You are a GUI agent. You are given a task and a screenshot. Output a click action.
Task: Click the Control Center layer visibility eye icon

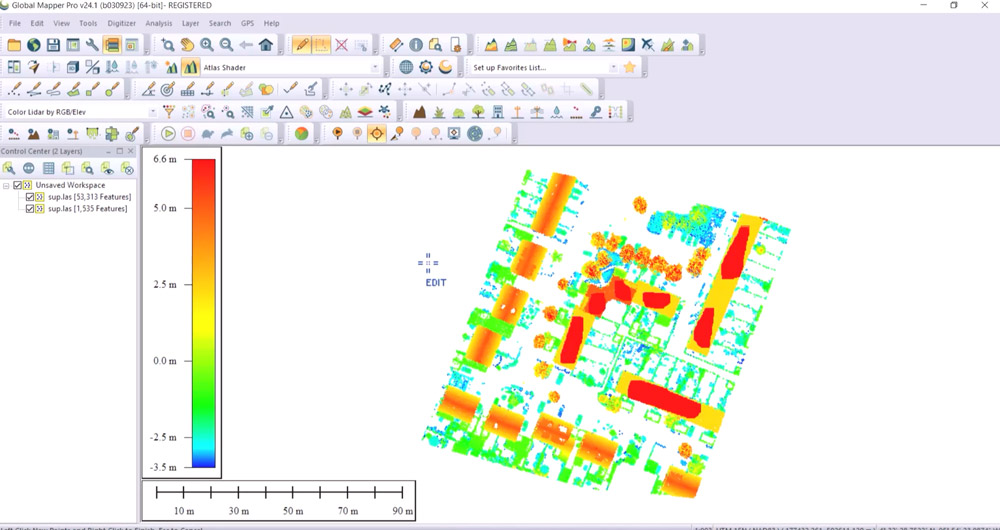[x=108, y=168]
